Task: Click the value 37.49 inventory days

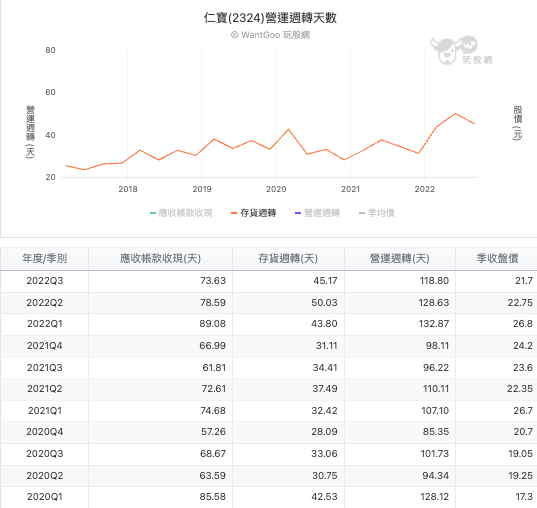Action: [x=325, y=389]
